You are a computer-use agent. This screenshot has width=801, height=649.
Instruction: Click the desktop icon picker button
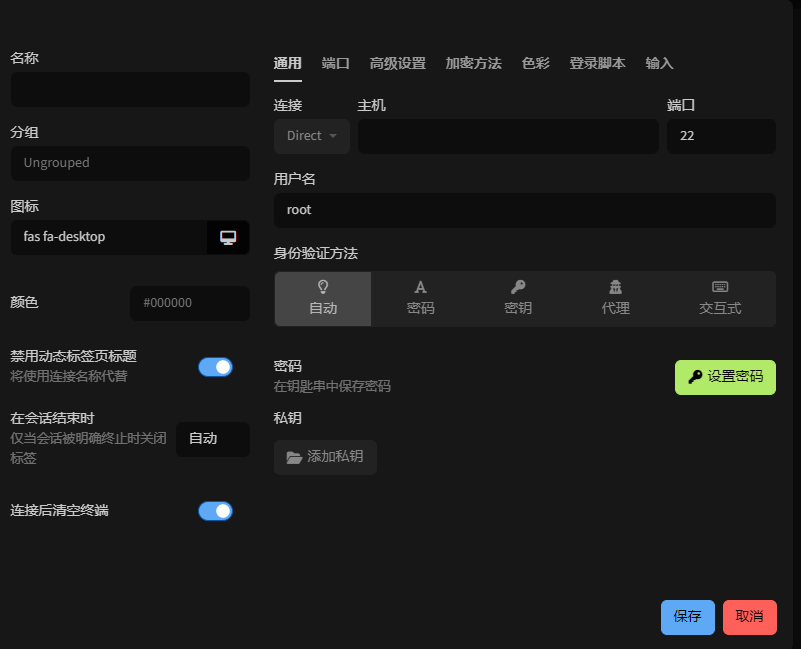click(228, 237)
